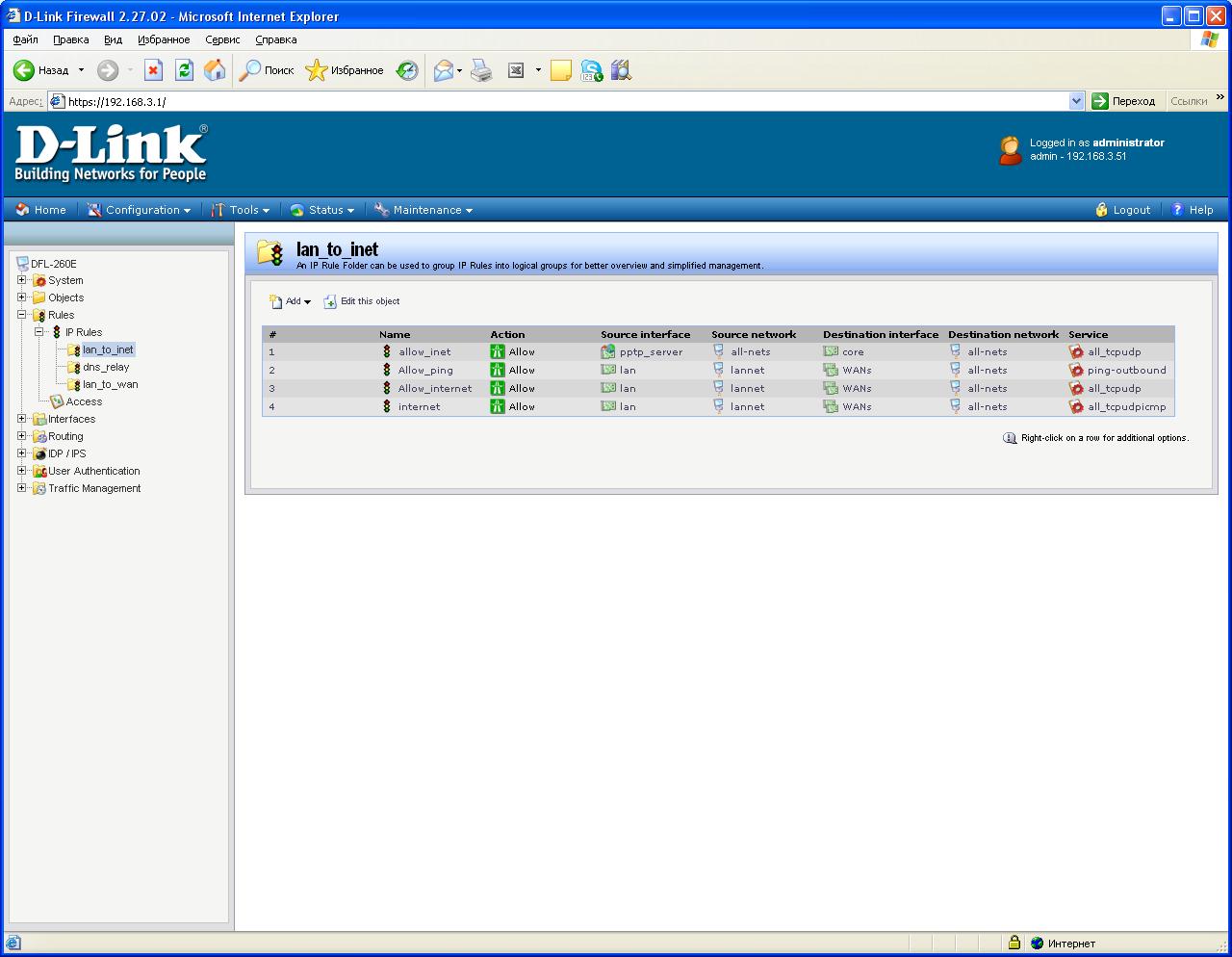This screenshot has height=957, width=1232.
Task: Click the IE Forward arrow icon
Action: click(108, 70)
